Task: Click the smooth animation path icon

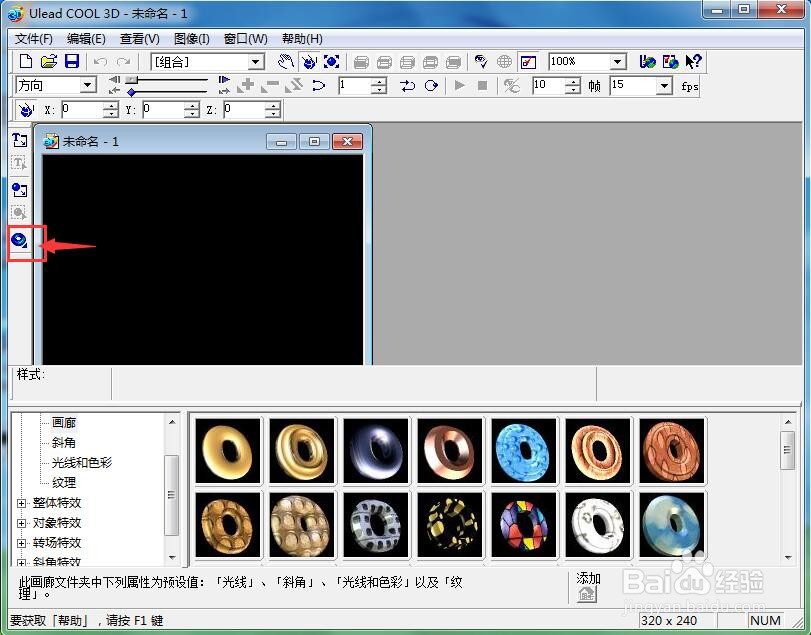Action: coord(319,85)
